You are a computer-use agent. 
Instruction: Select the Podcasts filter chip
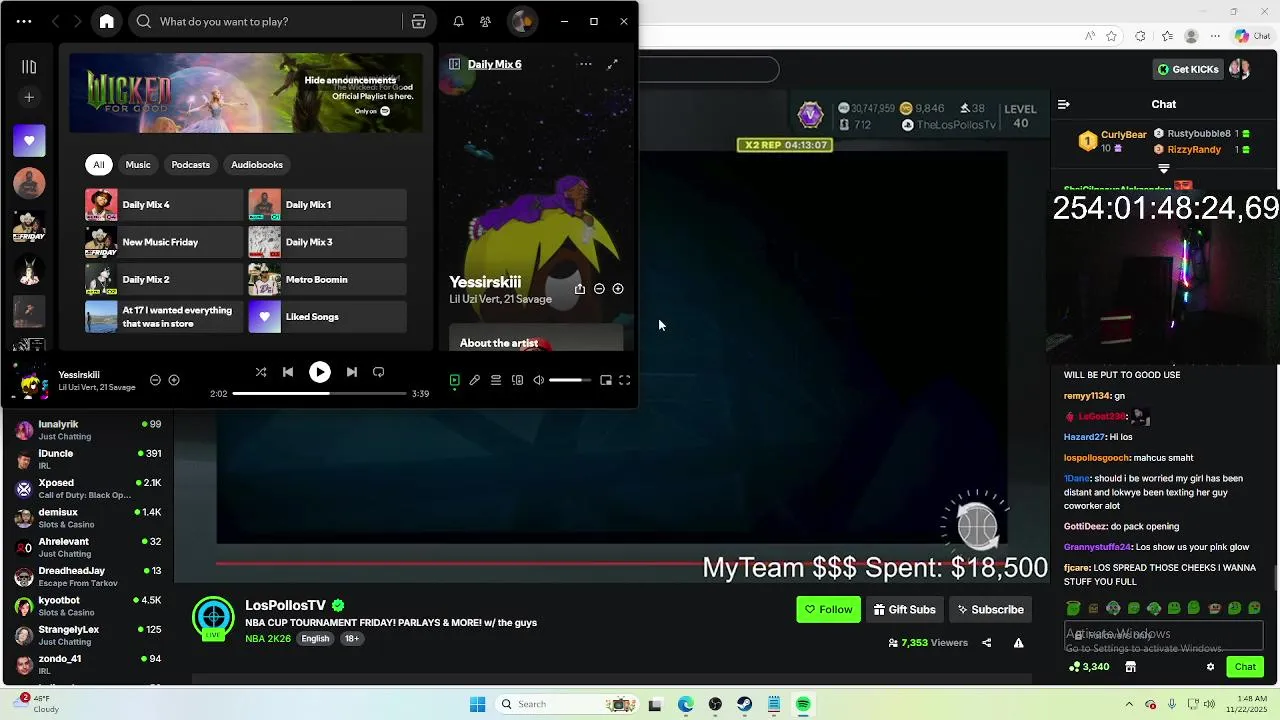tap(190, 165)
